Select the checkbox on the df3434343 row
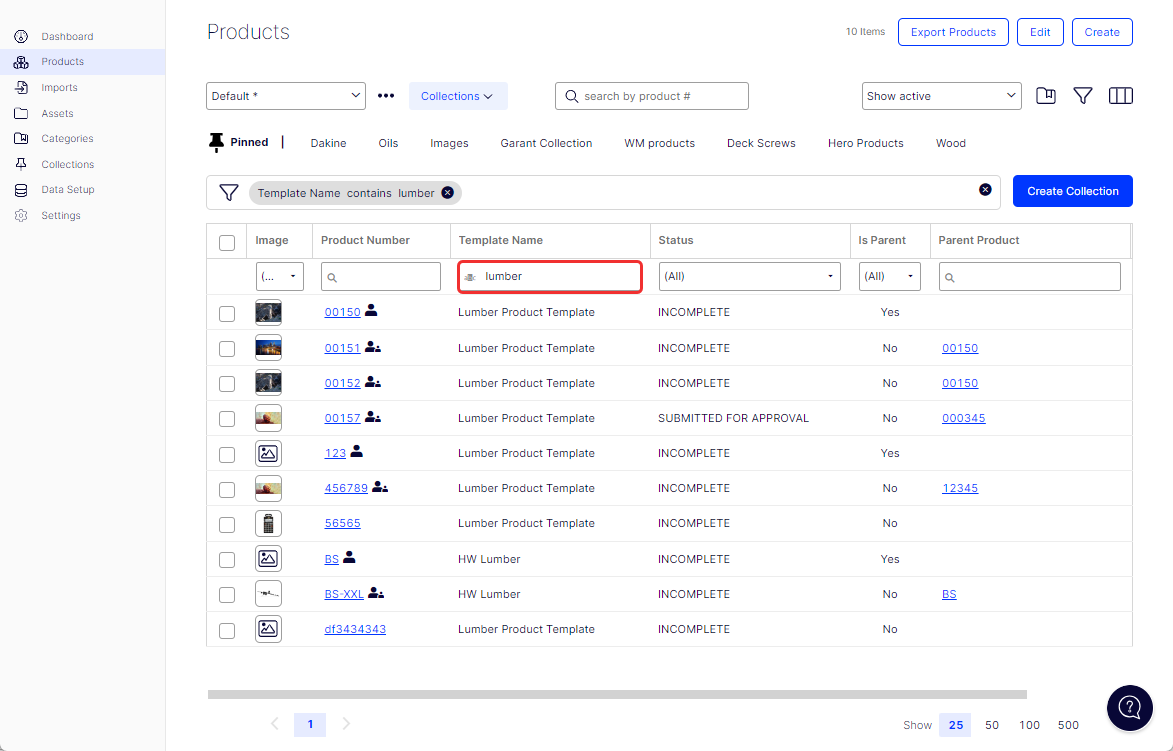Screen dimensions: 1173x751 [x=226, y=629]
